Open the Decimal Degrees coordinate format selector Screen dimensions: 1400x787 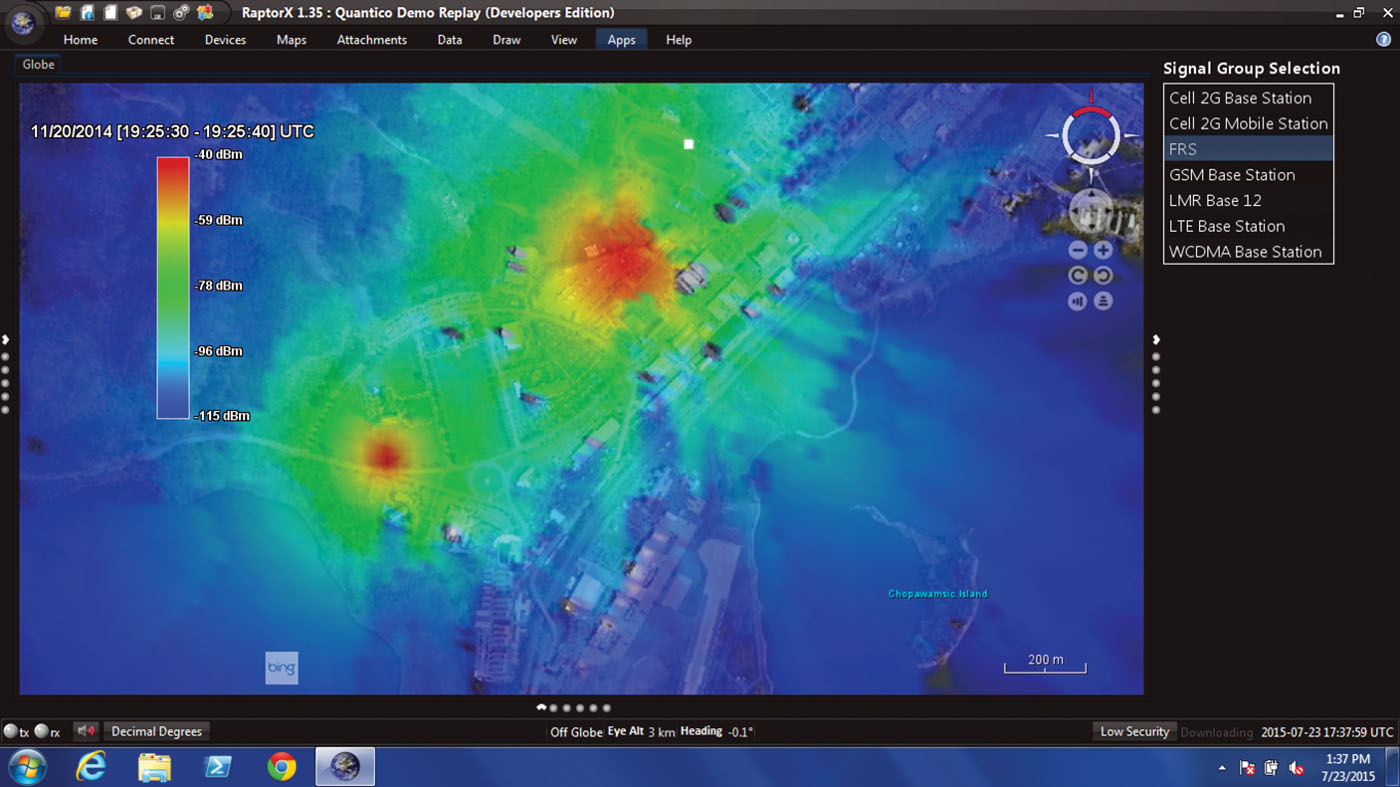[156, 731]
